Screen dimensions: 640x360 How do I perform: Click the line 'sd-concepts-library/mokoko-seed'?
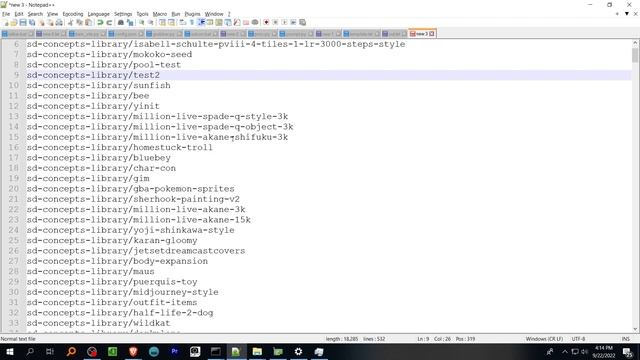pos(109,54)
